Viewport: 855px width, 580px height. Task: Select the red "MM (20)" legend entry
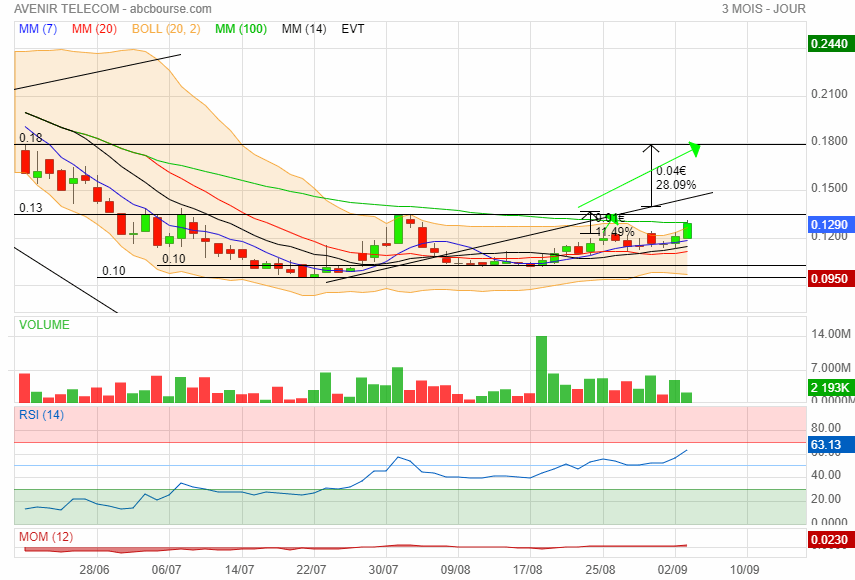(94, 29)
